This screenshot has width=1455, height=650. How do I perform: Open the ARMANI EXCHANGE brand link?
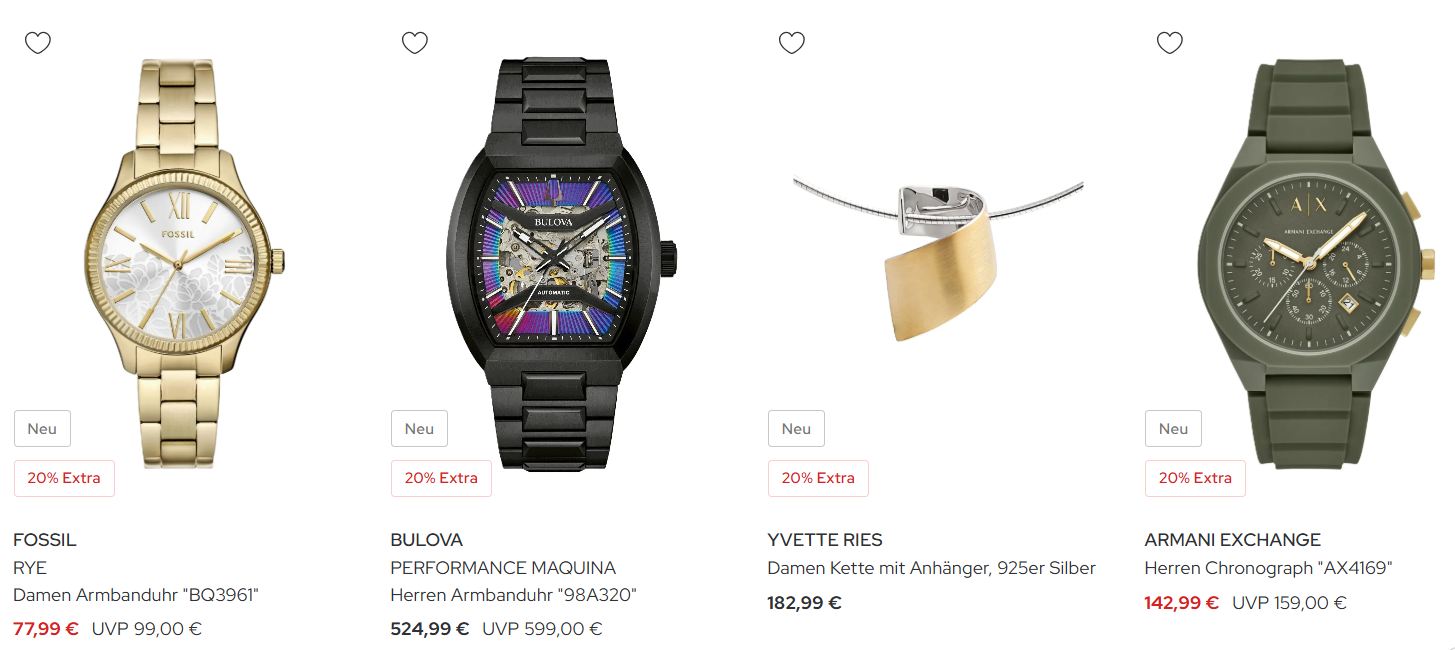click(1232, 540)
